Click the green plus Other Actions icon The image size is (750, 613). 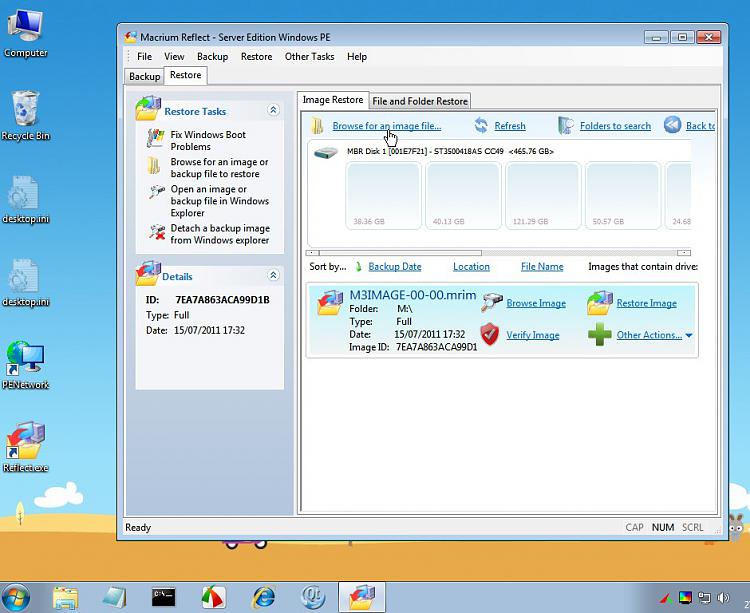600,334
